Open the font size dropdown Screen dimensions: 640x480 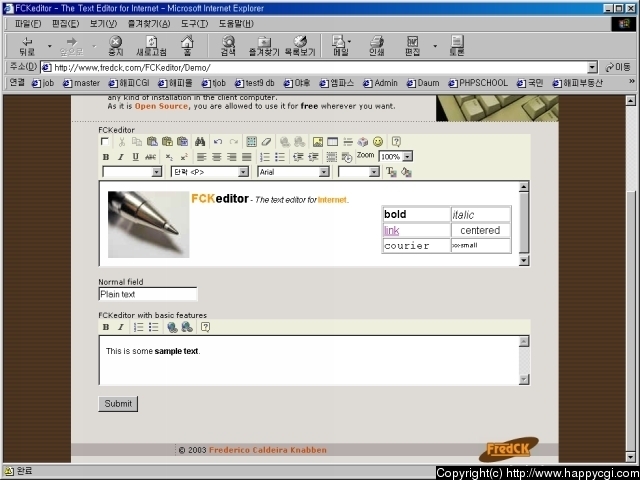point(374,172)
